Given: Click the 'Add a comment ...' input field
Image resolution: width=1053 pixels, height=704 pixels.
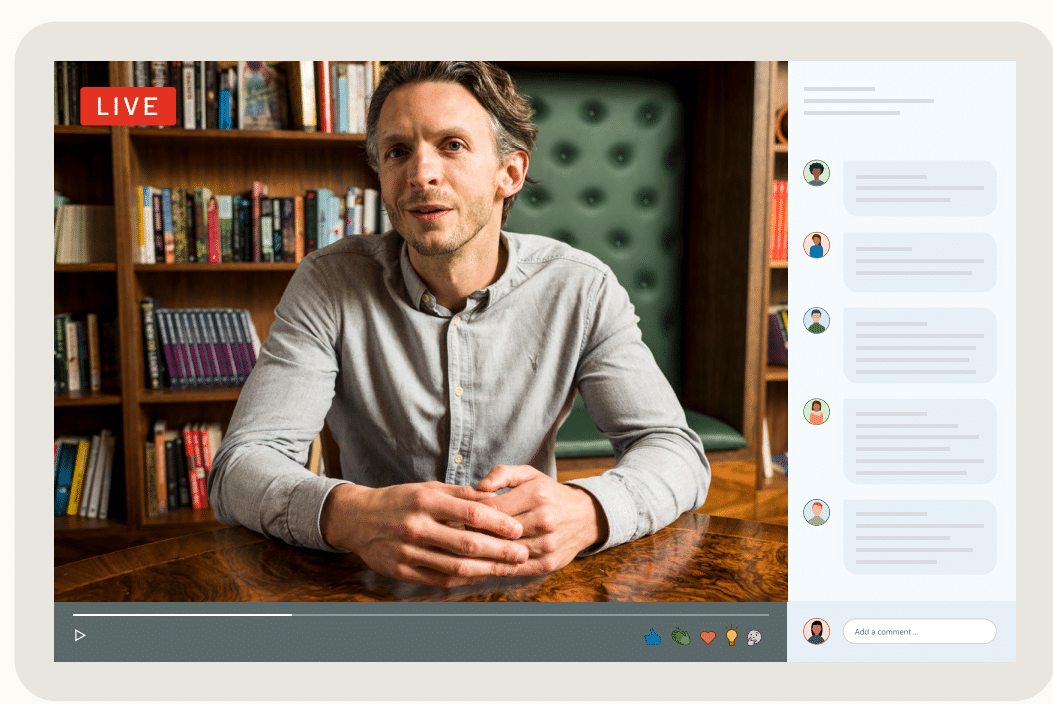Looking at the screenshot, I should (919, 631).
